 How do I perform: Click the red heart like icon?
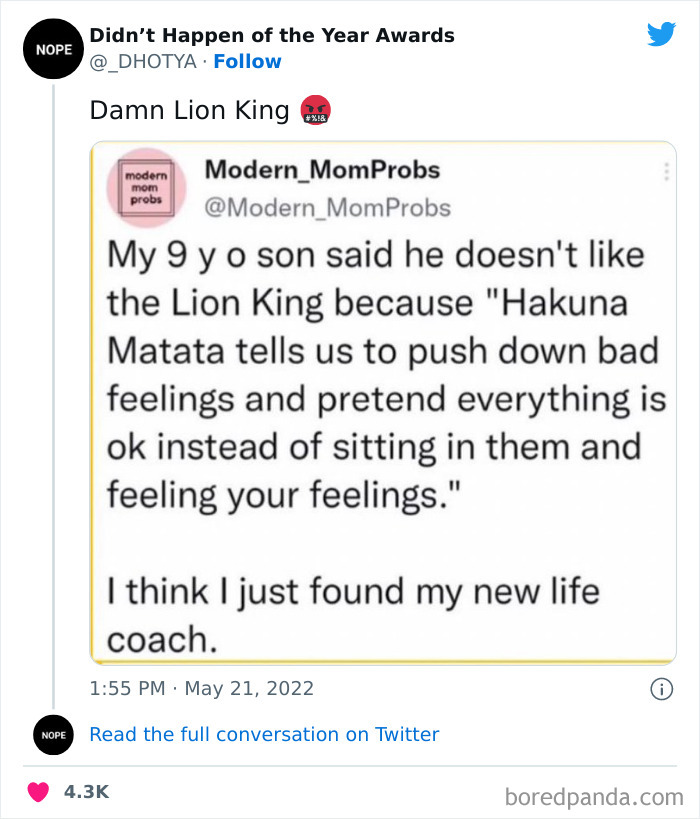point(38,791)
